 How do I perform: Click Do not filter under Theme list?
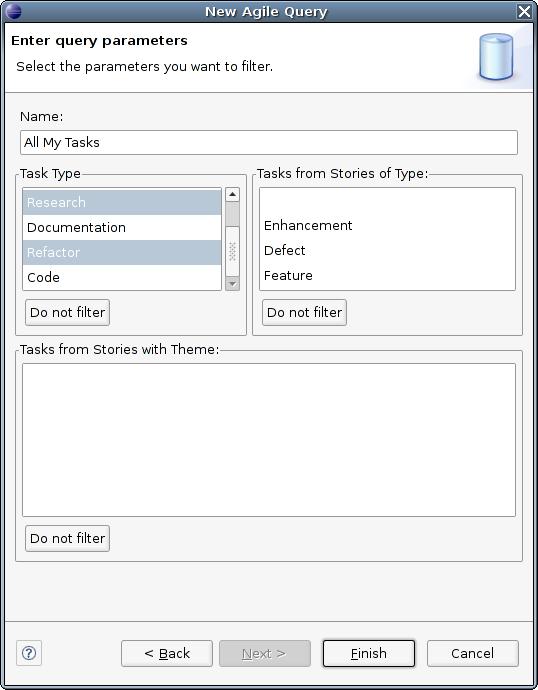pyautogui.click(x=67, y=538)
